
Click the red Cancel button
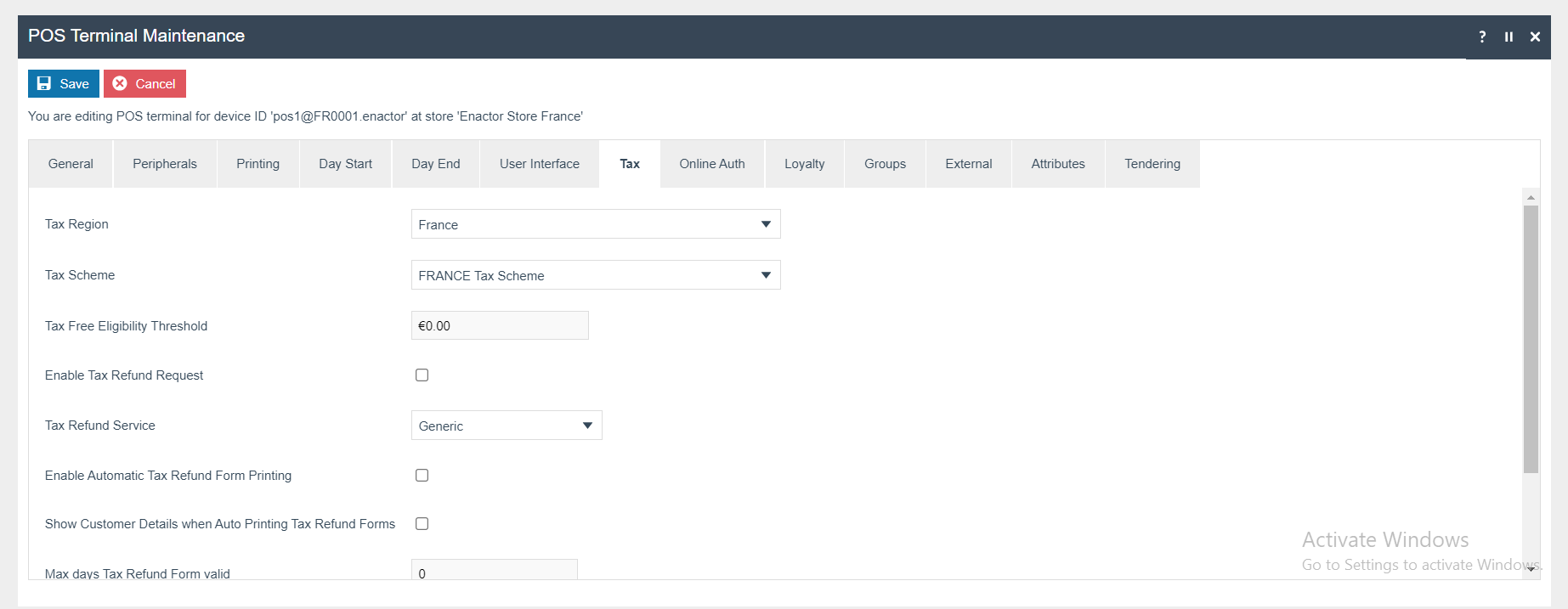[x=144, y=83]
